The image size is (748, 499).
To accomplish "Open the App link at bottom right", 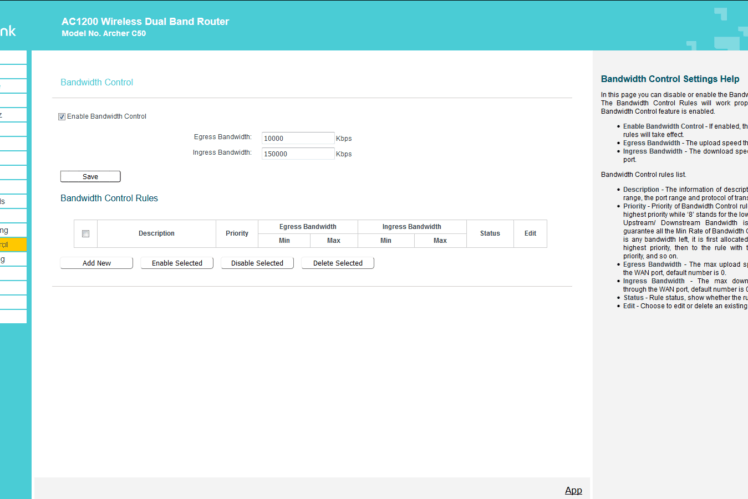I will coord(573,490).
